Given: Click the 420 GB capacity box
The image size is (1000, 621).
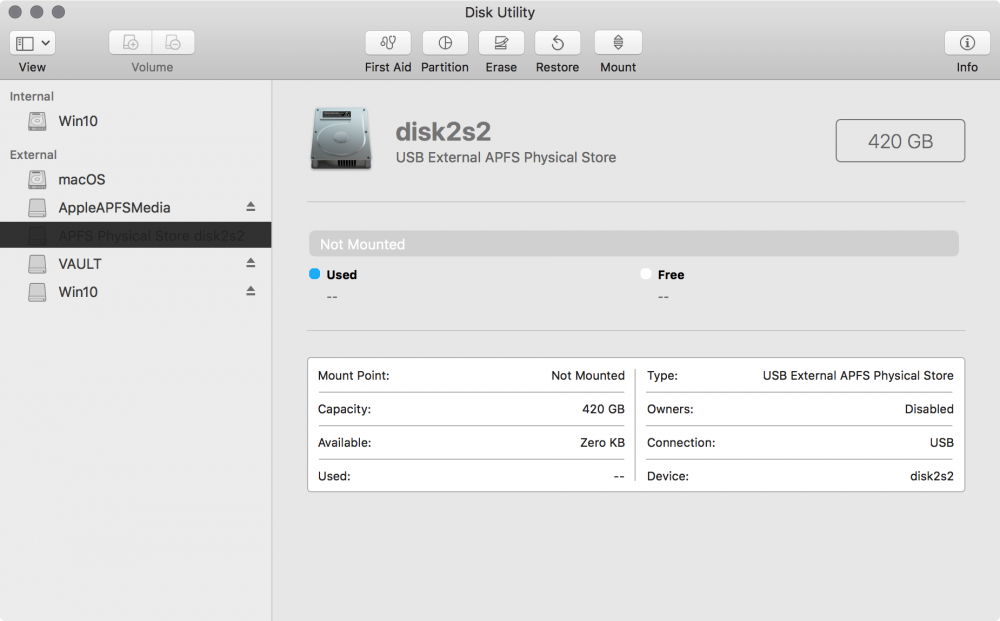Looking at the screenshot, I should click(900, 141).
